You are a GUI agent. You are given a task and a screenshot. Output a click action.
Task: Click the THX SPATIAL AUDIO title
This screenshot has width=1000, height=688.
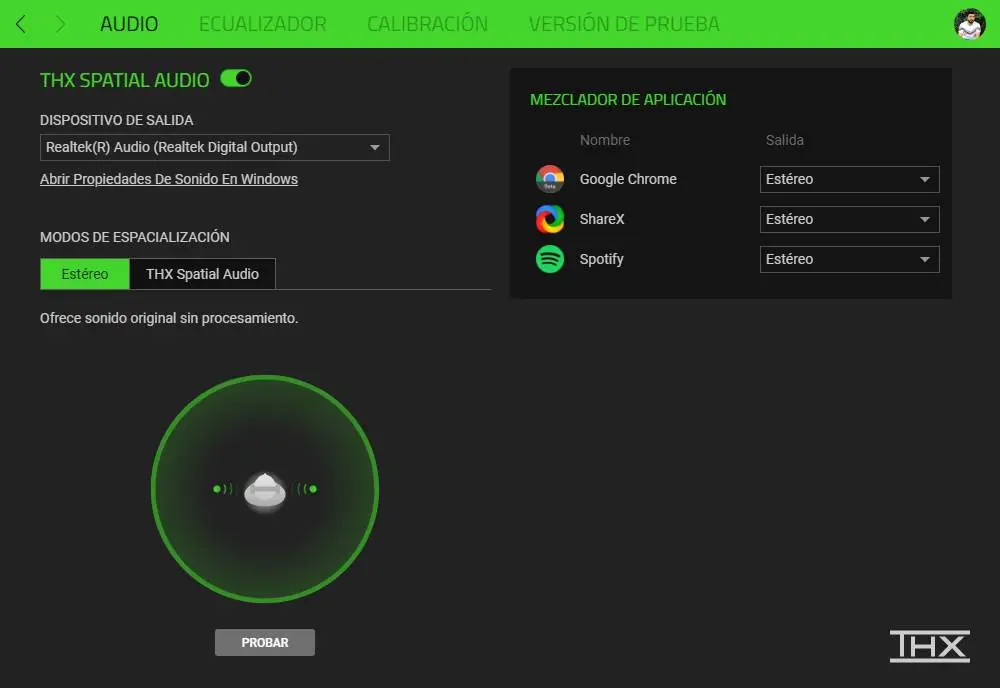point(124,80)
